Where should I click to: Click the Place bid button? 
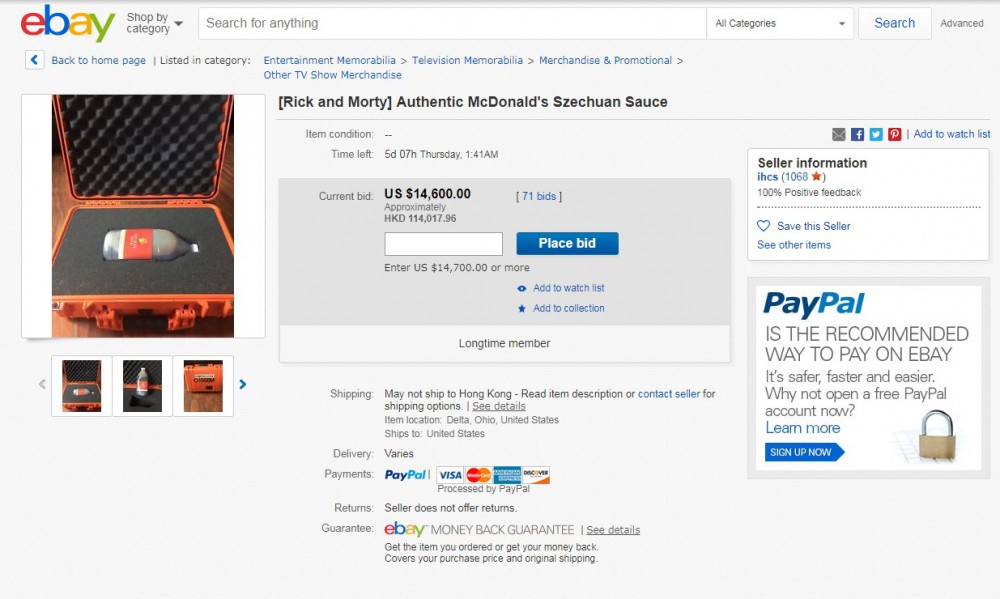pyautogui.click(x=567, y=243)
